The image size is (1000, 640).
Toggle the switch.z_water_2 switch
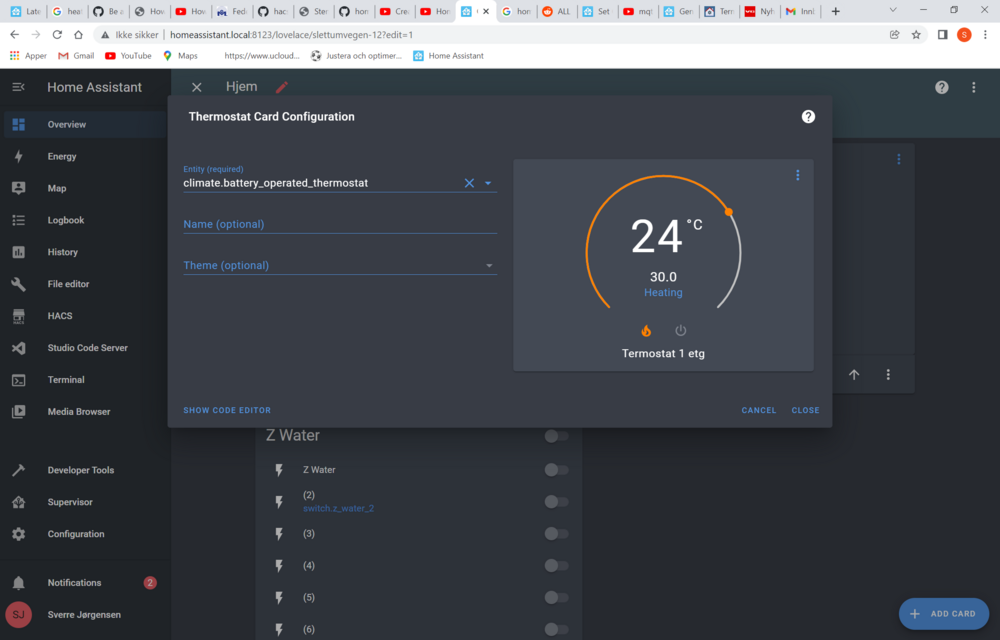[x=556, y=502]
